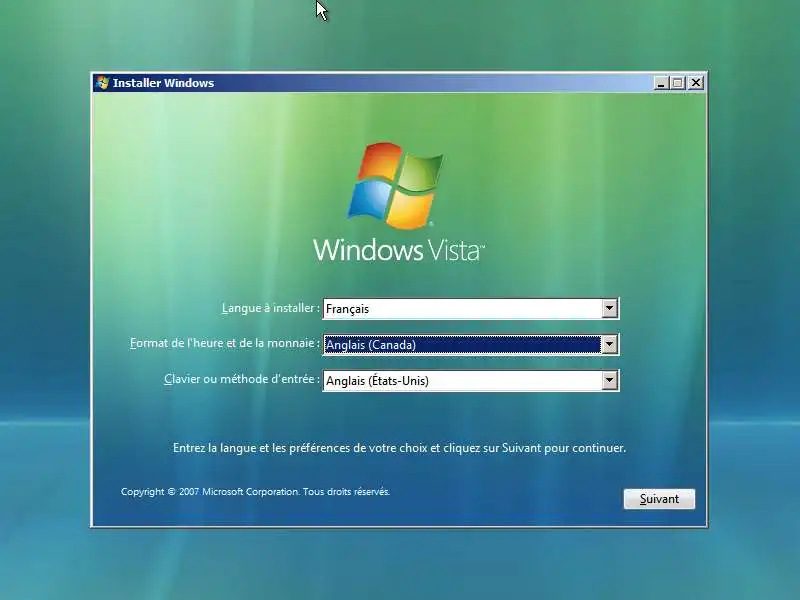Open the Langue à installer dropdown arrow
The image size is (800, 600).
coord(609,308)
